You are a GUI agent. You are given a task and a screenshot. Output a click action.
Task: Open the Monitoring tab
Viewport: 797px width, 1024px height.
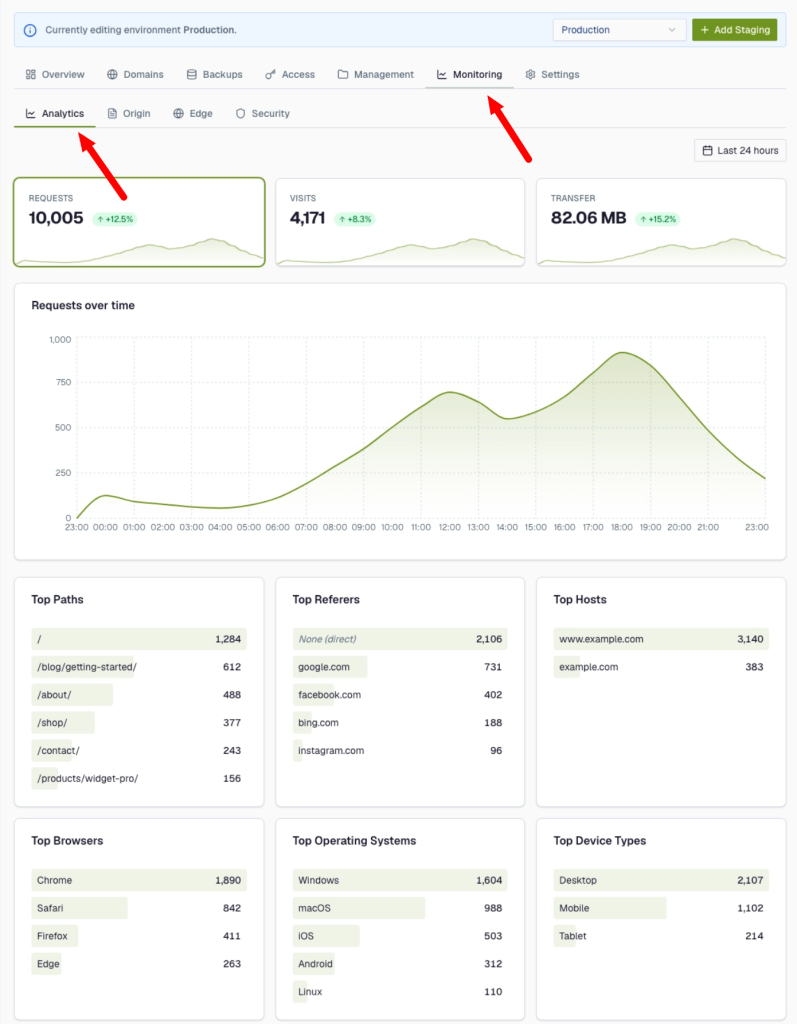pos(470,74)
